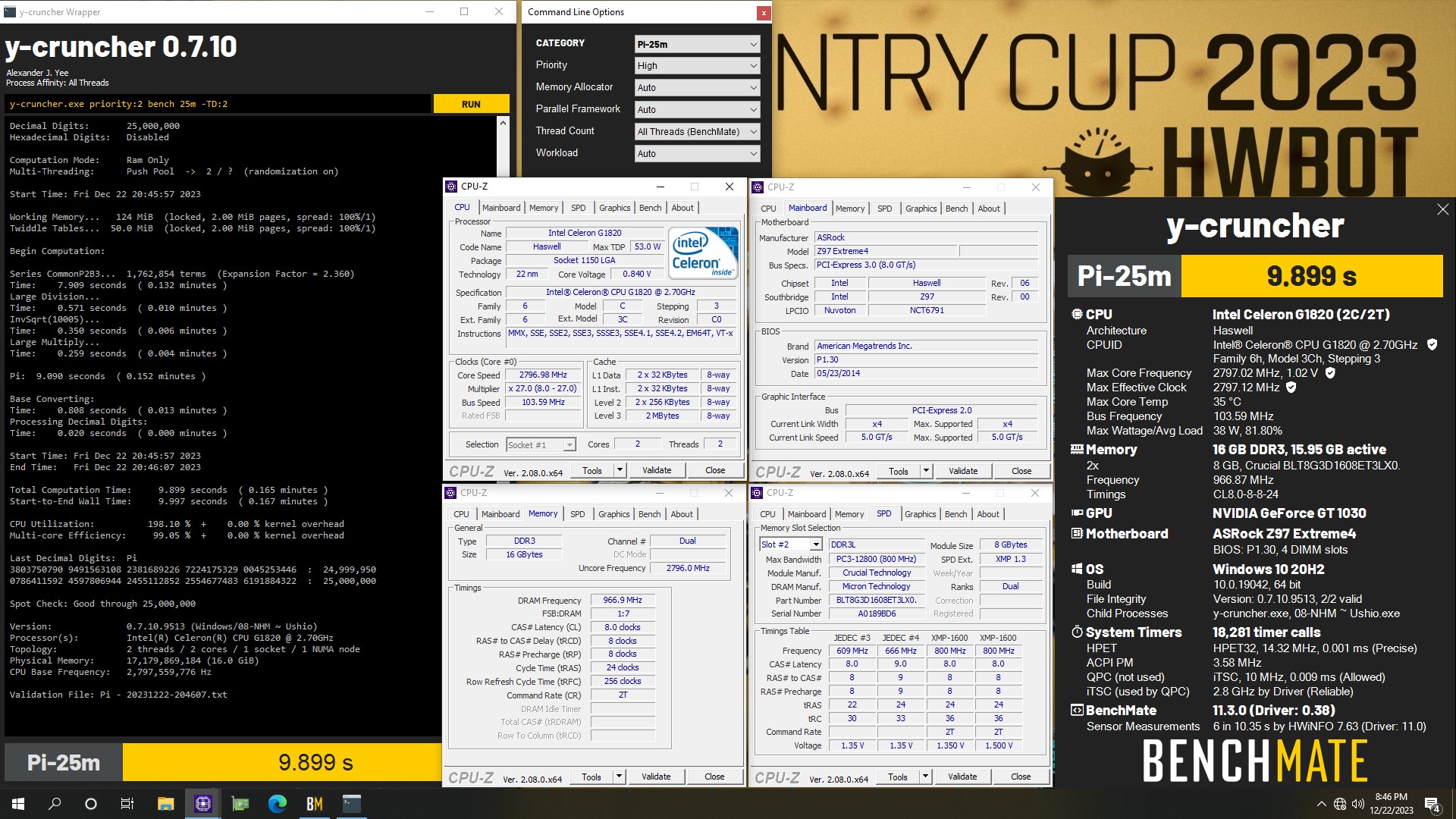
Task: Open About tab in CPU-Z Memory window
Action: pyautogui.click(x=682, y=514)
